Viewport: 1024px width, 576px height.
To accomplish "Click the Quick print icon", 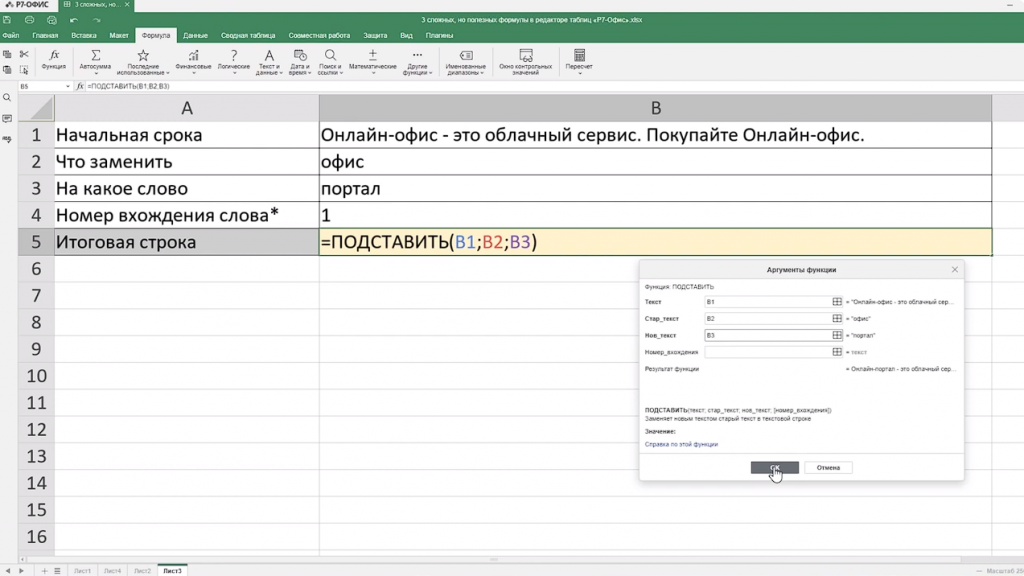I will pyautogui.click(x=52, y=20).
